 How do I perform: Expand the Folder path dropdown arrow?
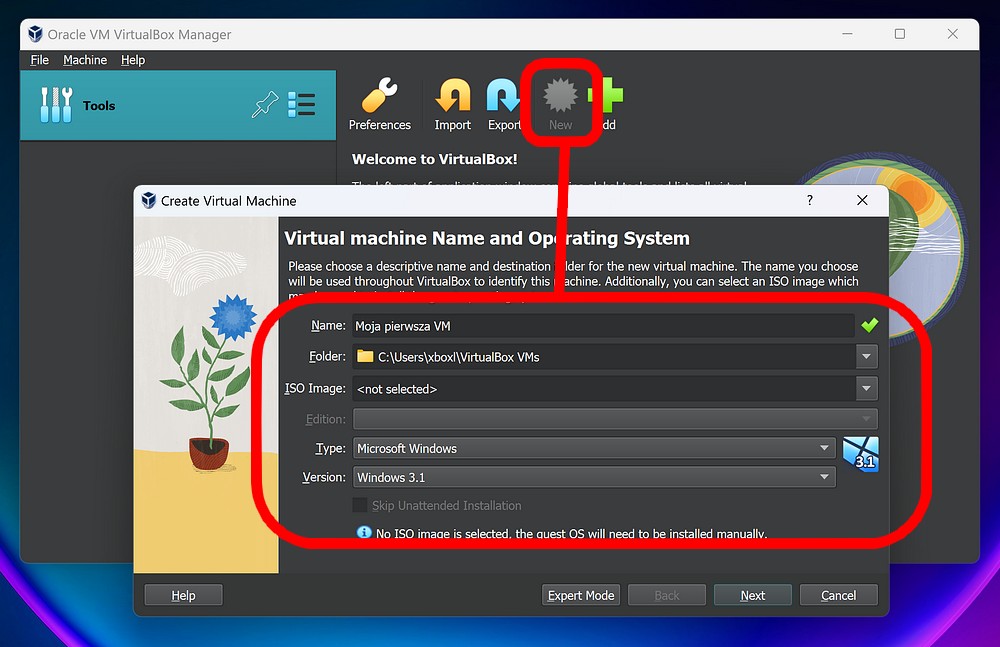867,357
